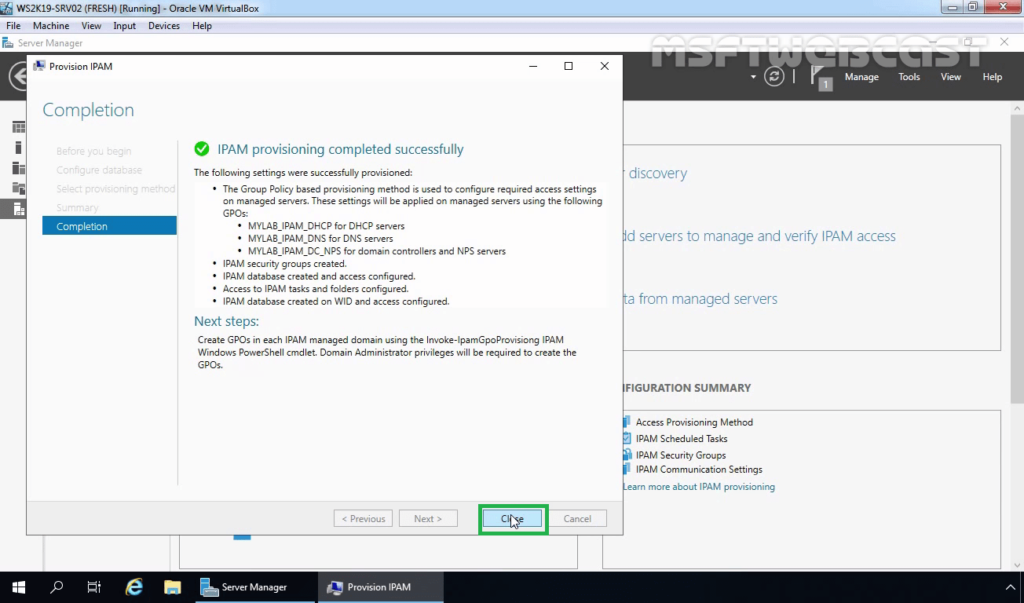This screenshot has height=603, width=1024.
Task: Open the VirtualBox Input menu
Action: 124,25
